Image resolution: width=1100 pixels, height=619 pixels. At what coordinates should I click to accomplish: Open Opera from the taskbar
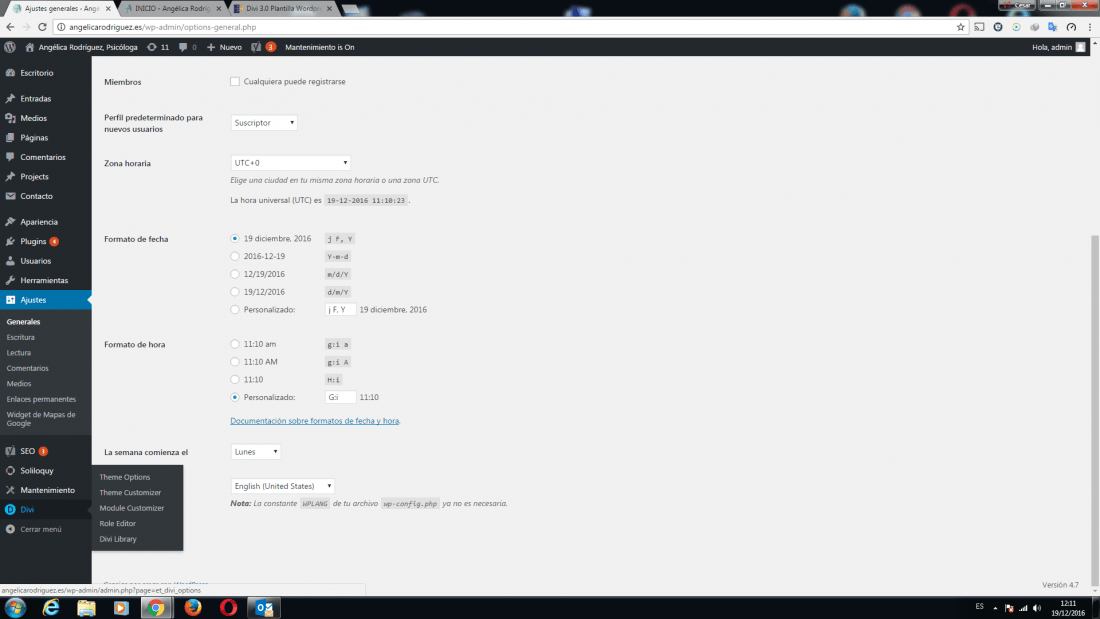click(228, 608)
